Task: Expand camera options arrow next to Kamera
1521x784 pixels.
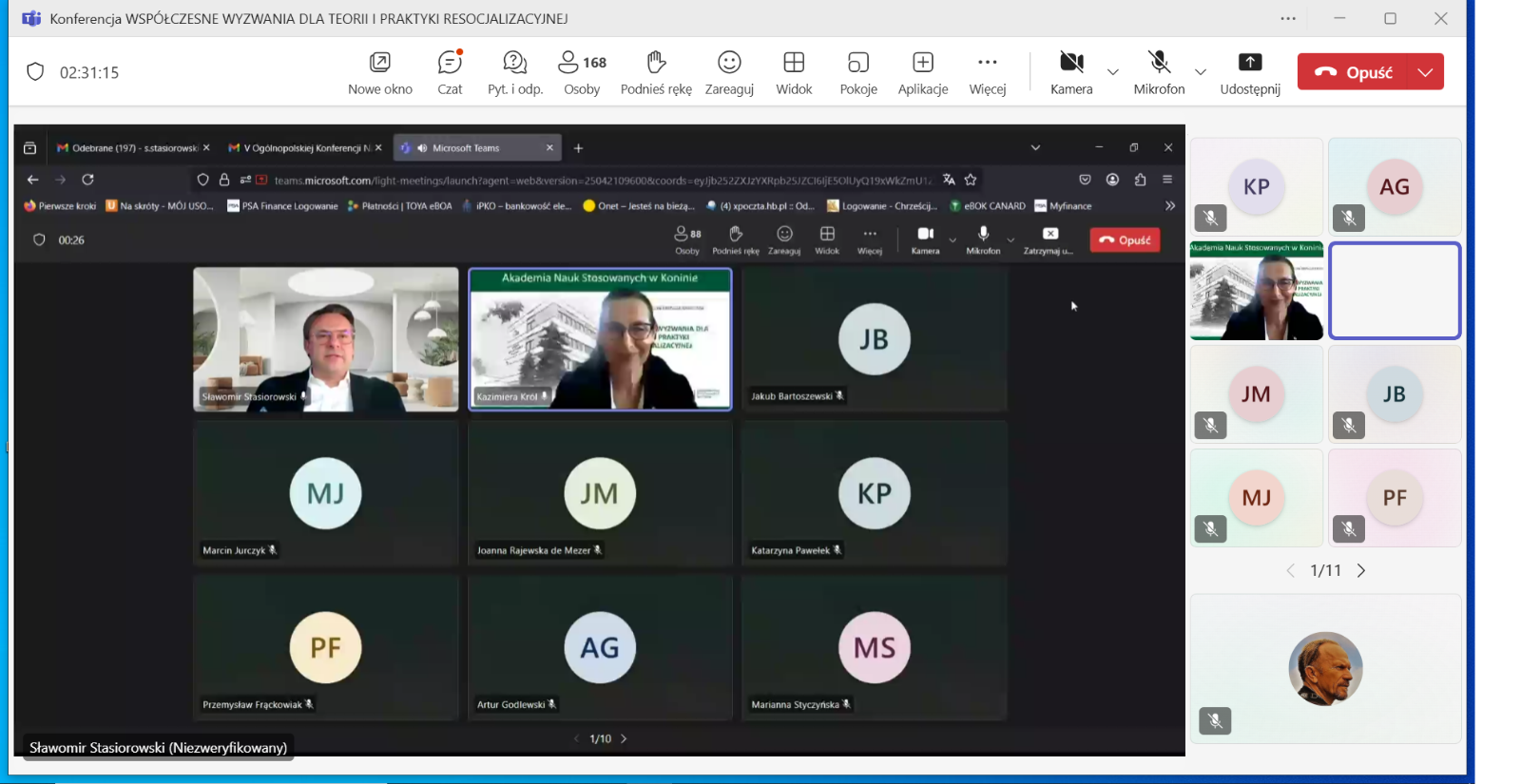Action: 1113,72
